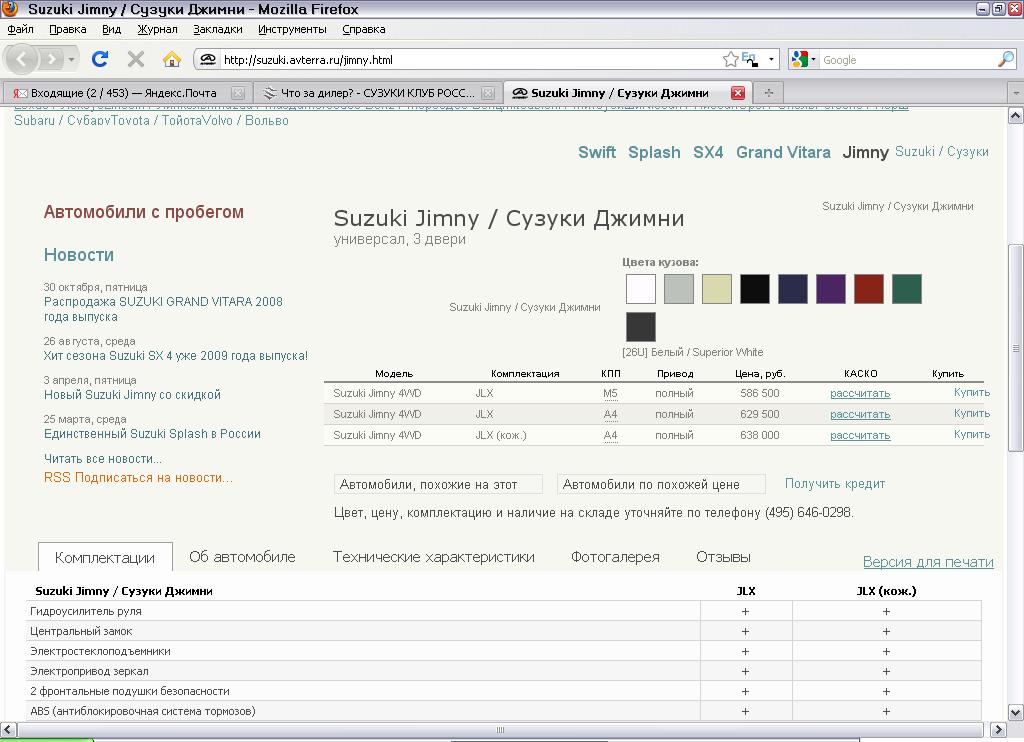Click into the Google search field
This screenshot has width=1024, height=742.
(x=908, y=59)
